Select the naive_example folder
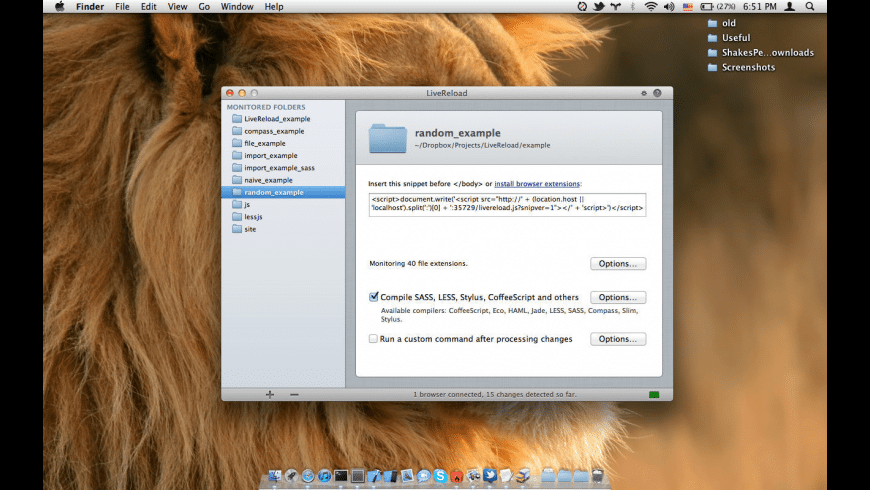This screenshot has height=490, width=870. point(283,180)
